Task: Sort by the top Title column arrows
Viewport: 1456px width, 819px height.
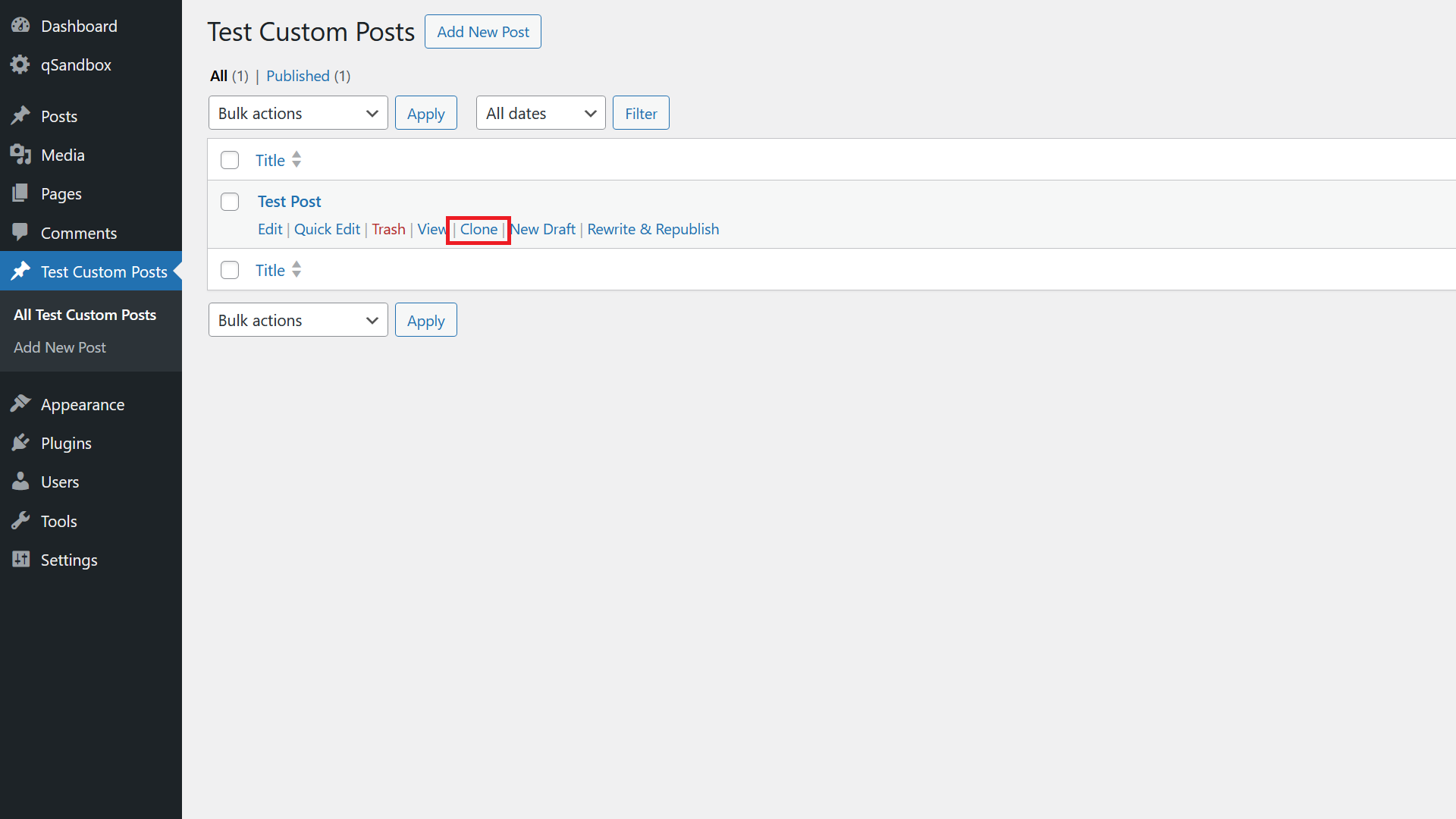Action: click(297, 159)
